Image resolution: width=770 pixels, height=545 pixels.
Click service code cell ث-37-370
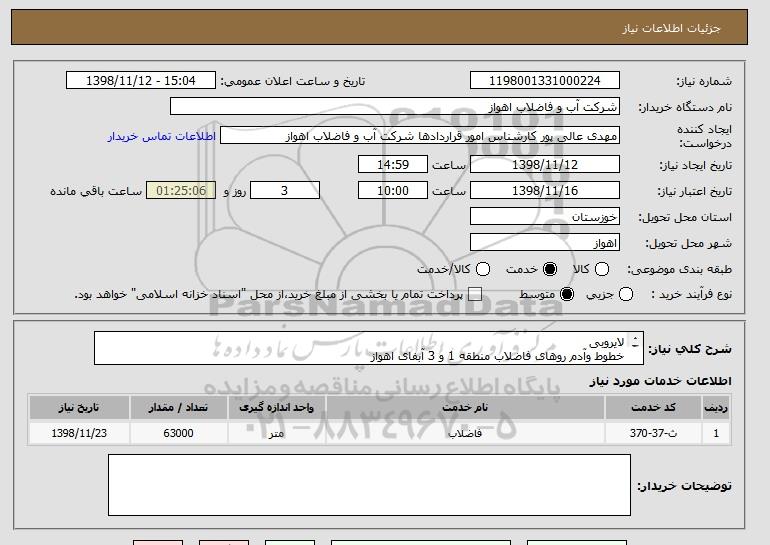pyautogui.click(x=653, y=433)
